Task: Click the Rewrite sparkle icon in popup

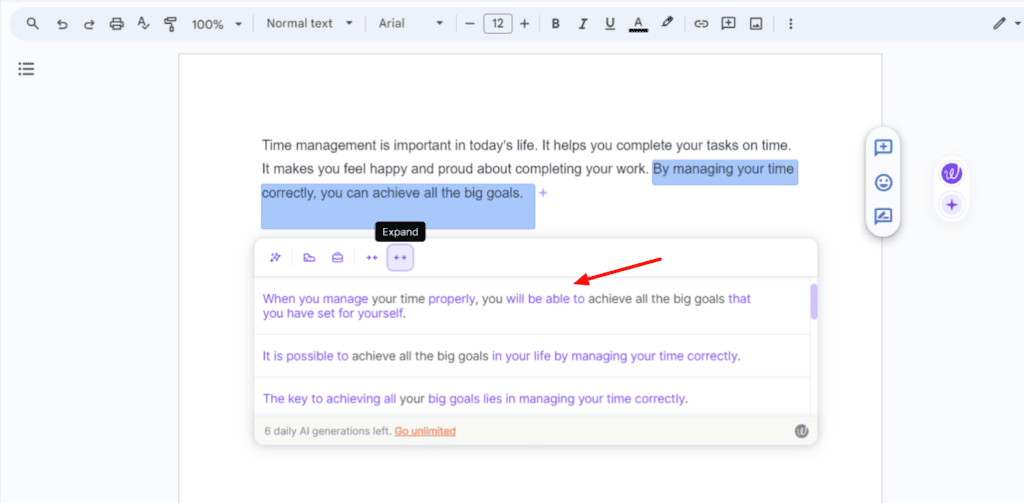Action: tap(275, 258)
